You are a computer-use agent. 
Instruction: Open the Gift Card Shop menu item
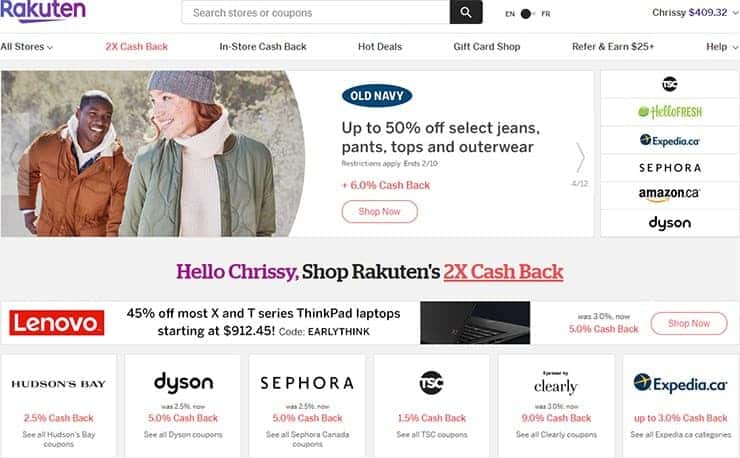click(x=487, y=47)
